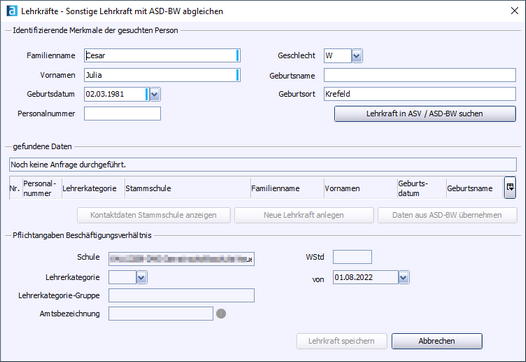Click the empty WStd input field
526x362 pixels.
pos(352,257)
